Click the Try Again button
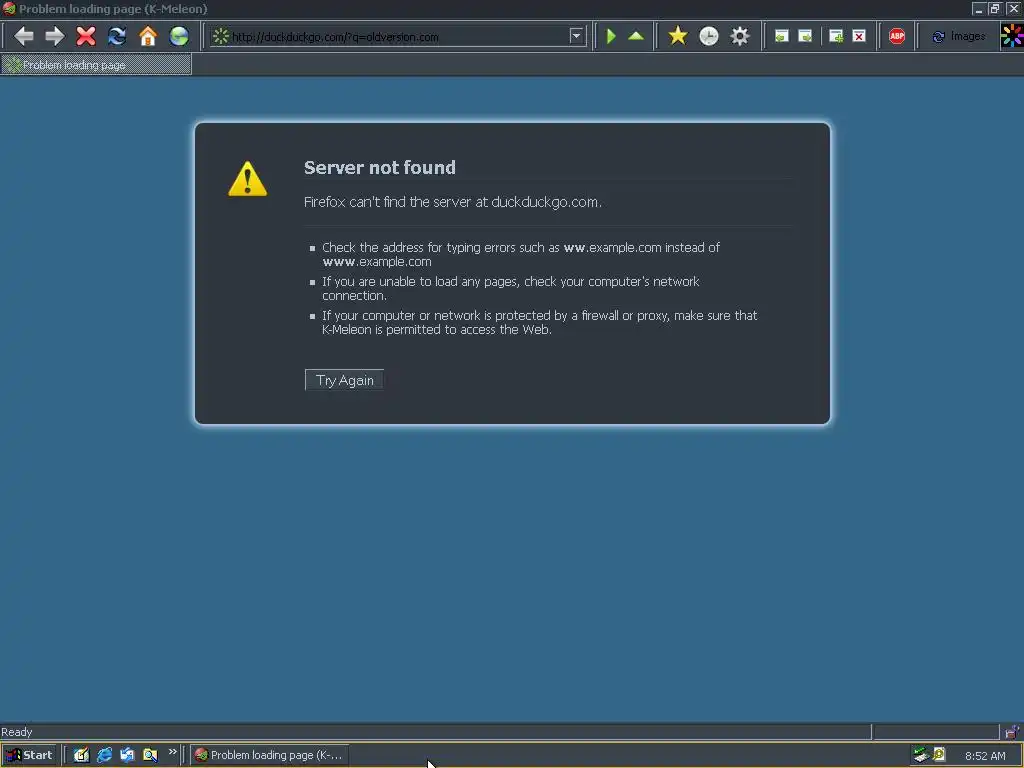The width and height of the screenshot is (1024, 768). tap(344, 380)
